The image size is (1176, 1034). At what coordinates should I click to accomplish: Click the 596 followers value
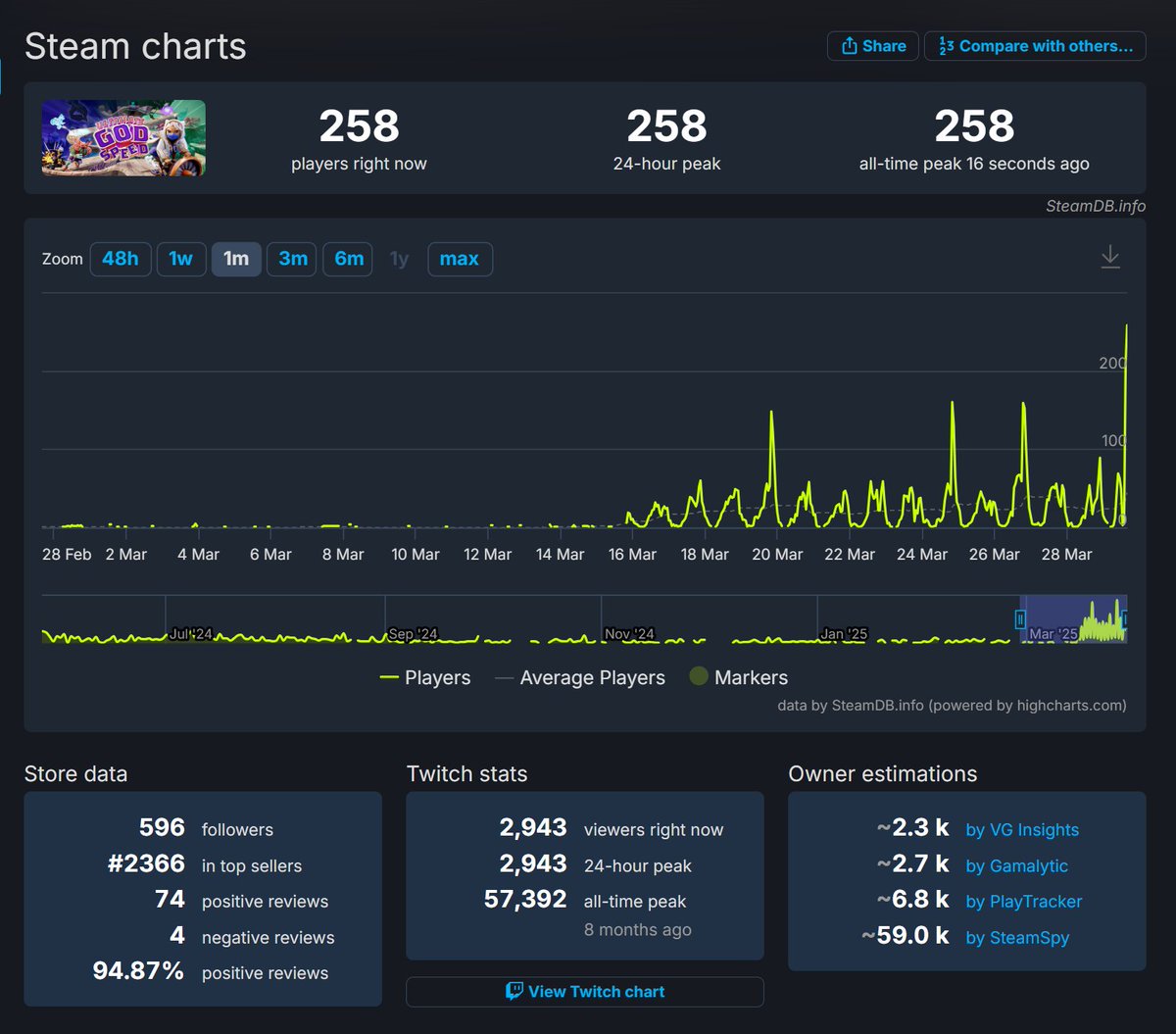click(162, 827)
